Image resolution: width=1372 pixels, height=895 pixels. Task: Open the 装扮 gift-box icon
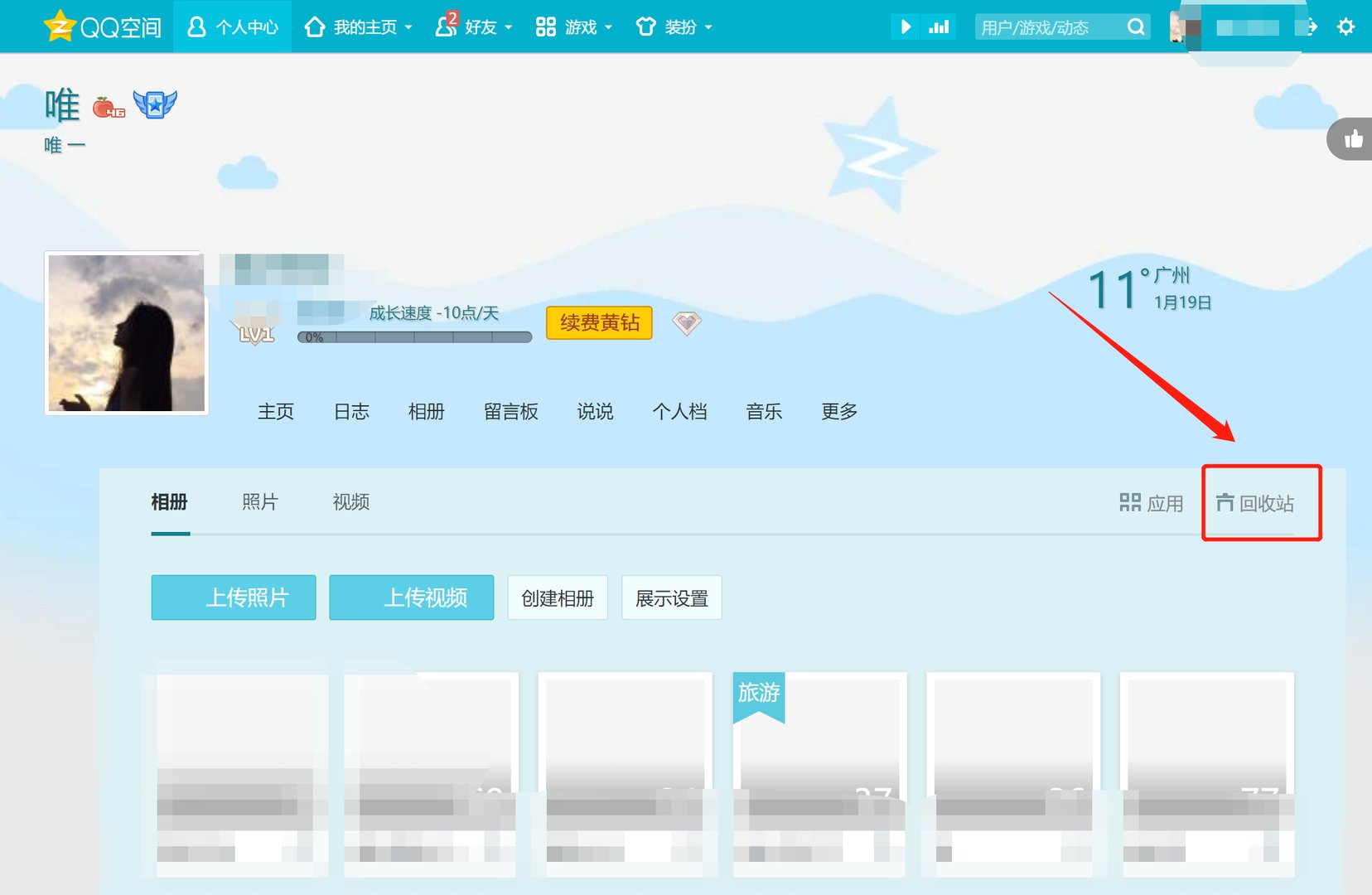646,27
